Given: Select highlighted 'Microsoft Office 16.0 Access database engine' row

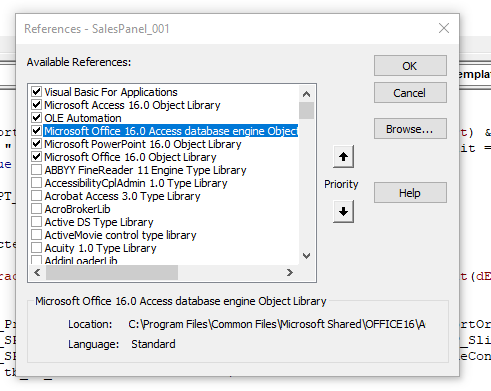Looking at the screenshot, I should tap(171, 131).
